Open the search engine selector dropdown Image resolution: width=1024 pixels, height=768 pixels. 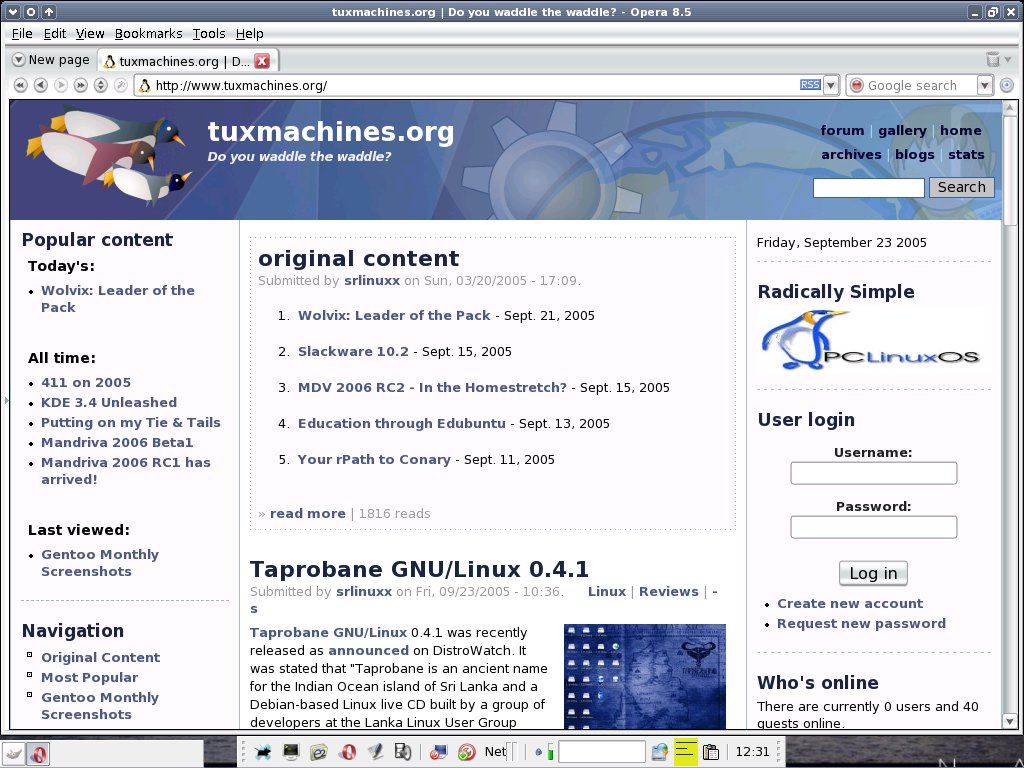[x=985, y=86]
